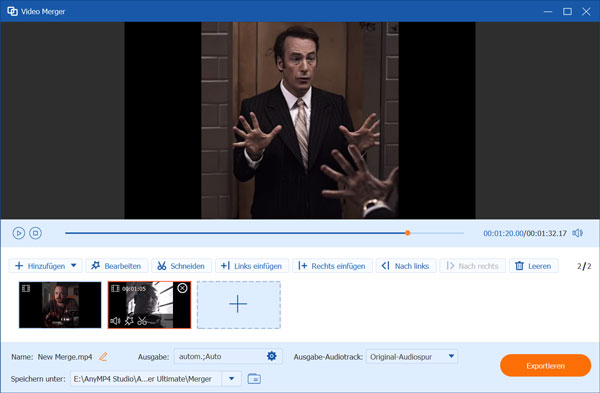The image size is (600, 393).
Task: Click the 00:01:20.00 current time display
Action: click(x=503, y=233)
